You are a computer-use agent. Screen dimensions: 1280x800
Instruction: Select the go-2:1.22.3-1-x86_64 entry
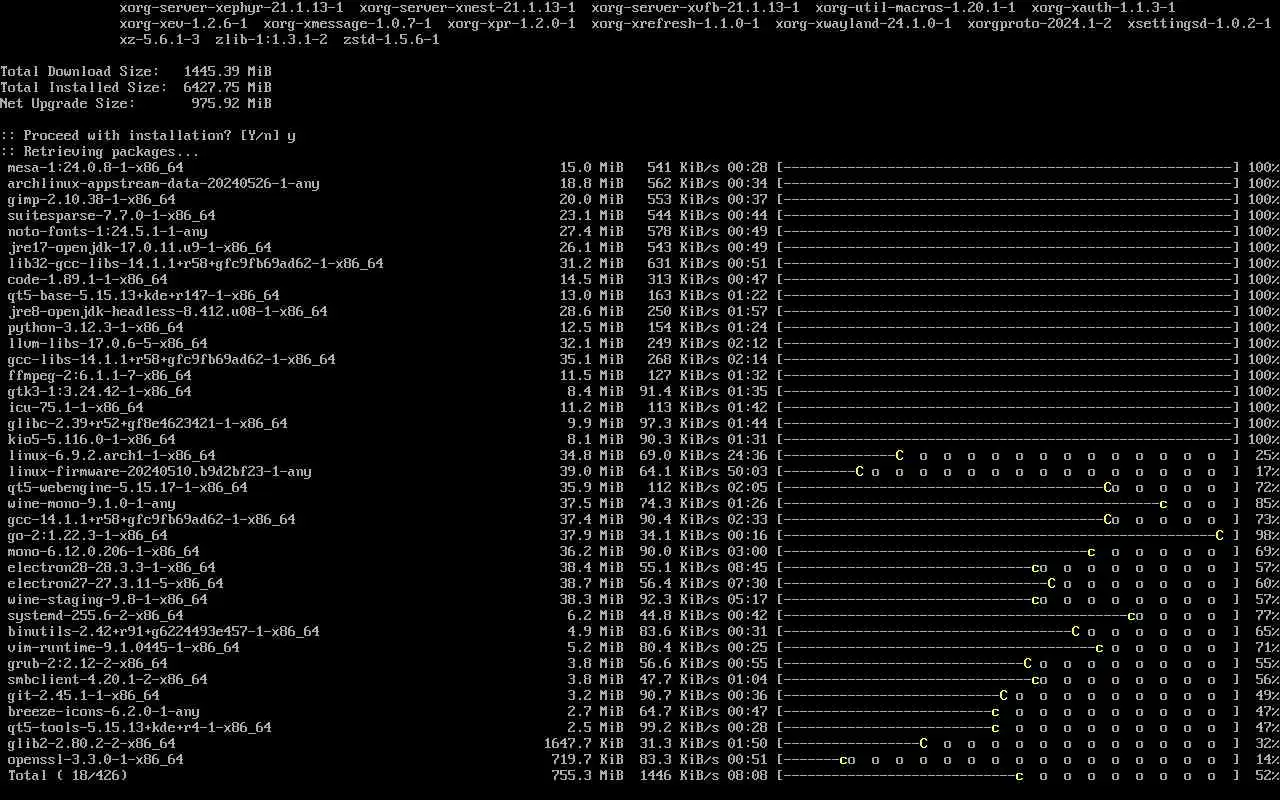[x=87, y=536]
